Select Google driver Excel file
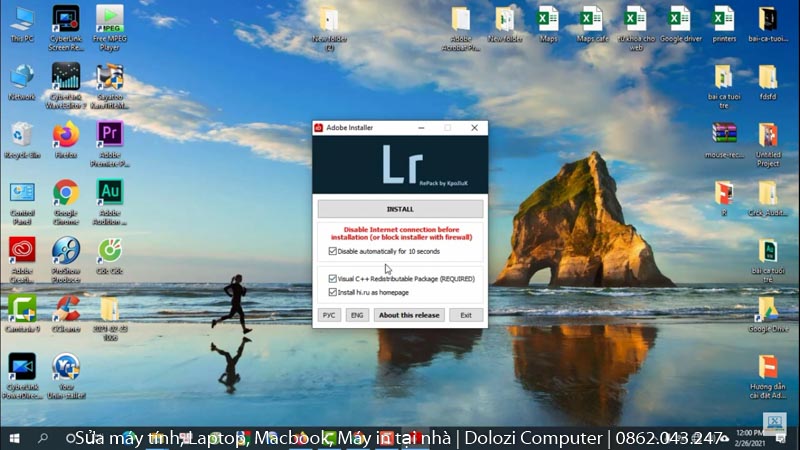 tap(681, 24)
